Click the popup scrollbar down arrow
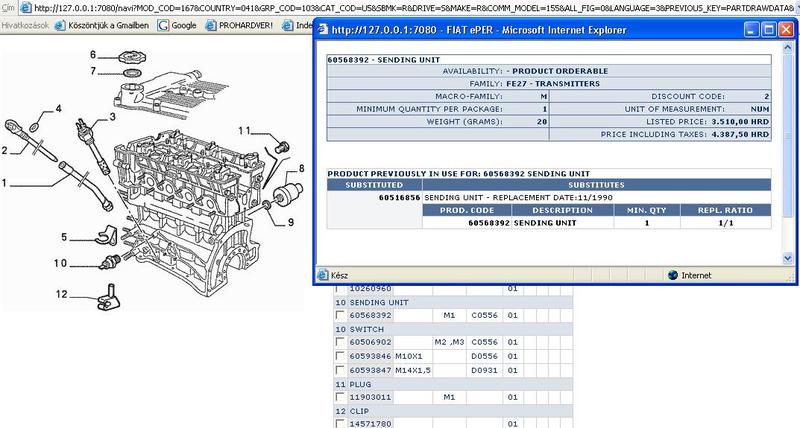Image resolution: width=800 pixels, height=428 pixels. pos(787,259)
